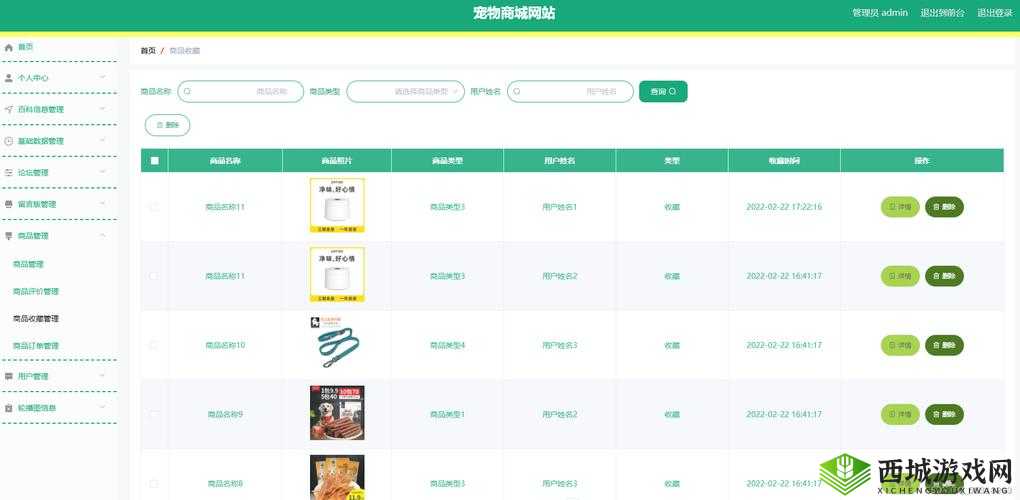Image resolution: width=1020 pixels, height=500 pixels.
Task: Tick the checkbox for row 商品名称10
Action: (x=154, y=345)
